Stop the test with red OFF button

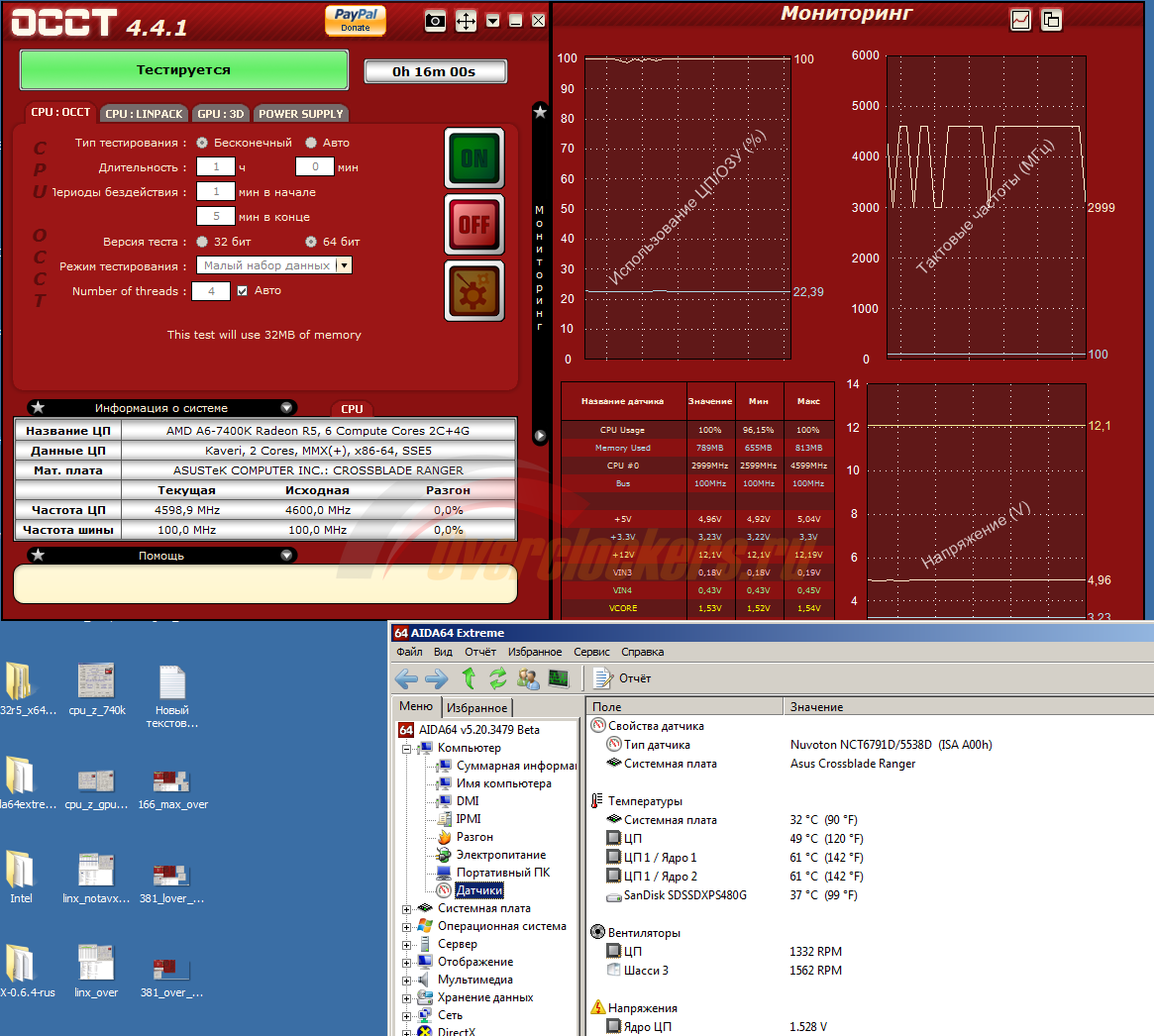pos(474,225)
